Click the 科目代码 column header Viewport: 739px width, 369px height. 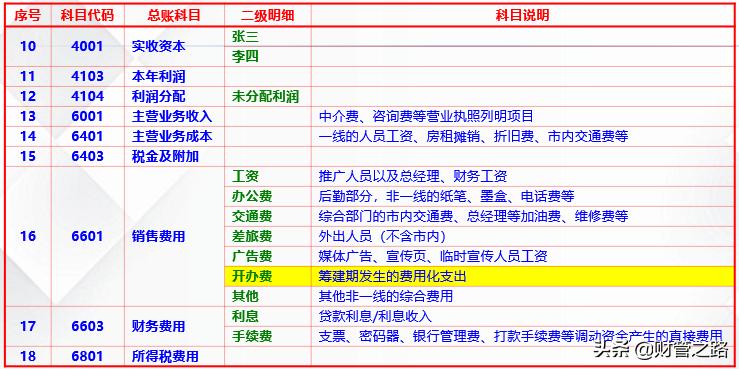pos(87,15)
